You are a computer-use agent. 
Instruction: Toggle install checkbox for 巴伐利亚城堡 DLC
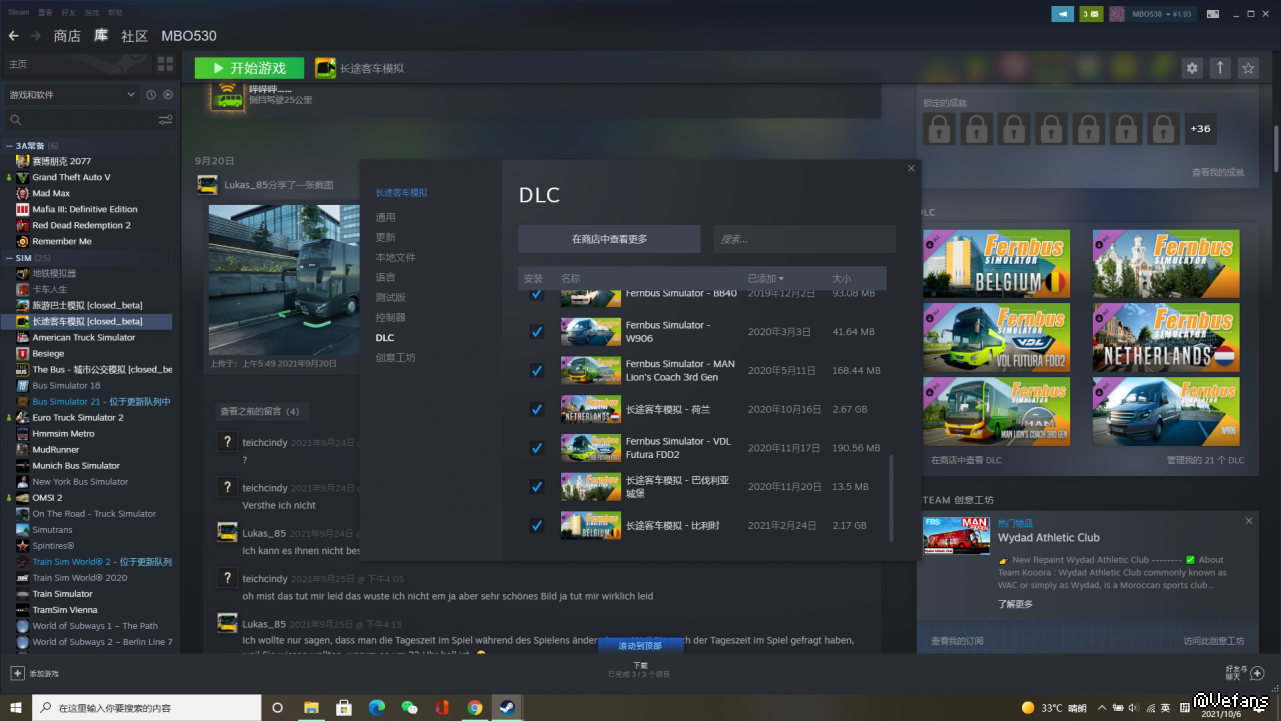click(537, 487)
